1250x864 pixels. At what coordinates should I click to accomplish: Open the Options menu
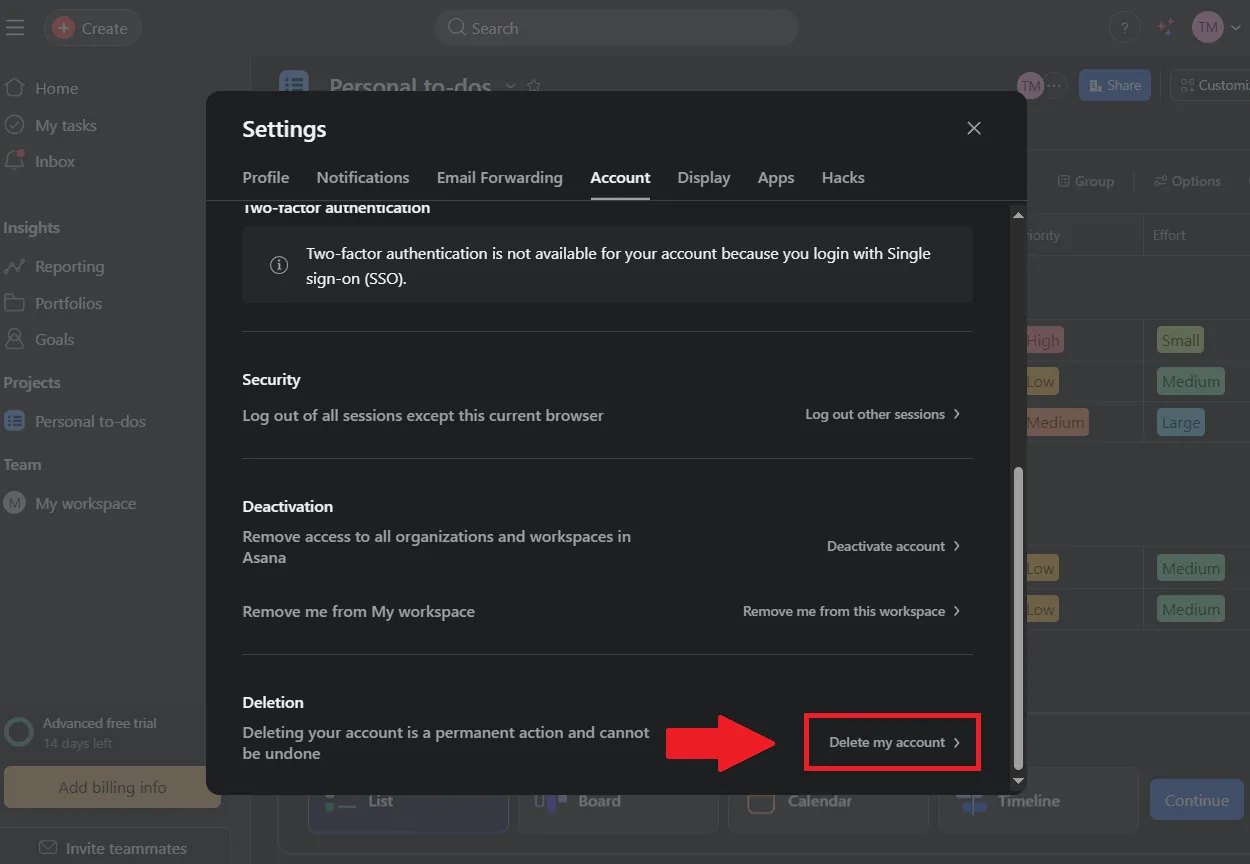pos(1187,181)
